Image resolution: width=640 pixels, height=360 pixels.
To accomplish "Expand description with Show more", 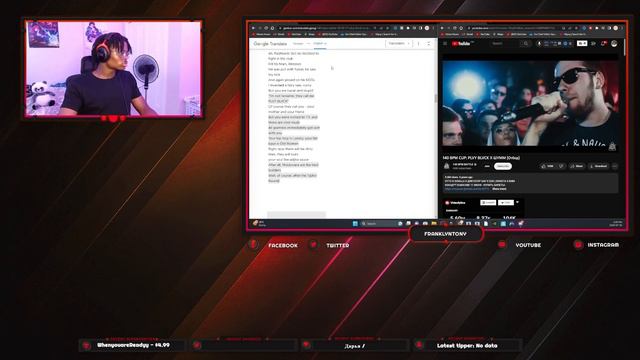I will pos(499,189).
